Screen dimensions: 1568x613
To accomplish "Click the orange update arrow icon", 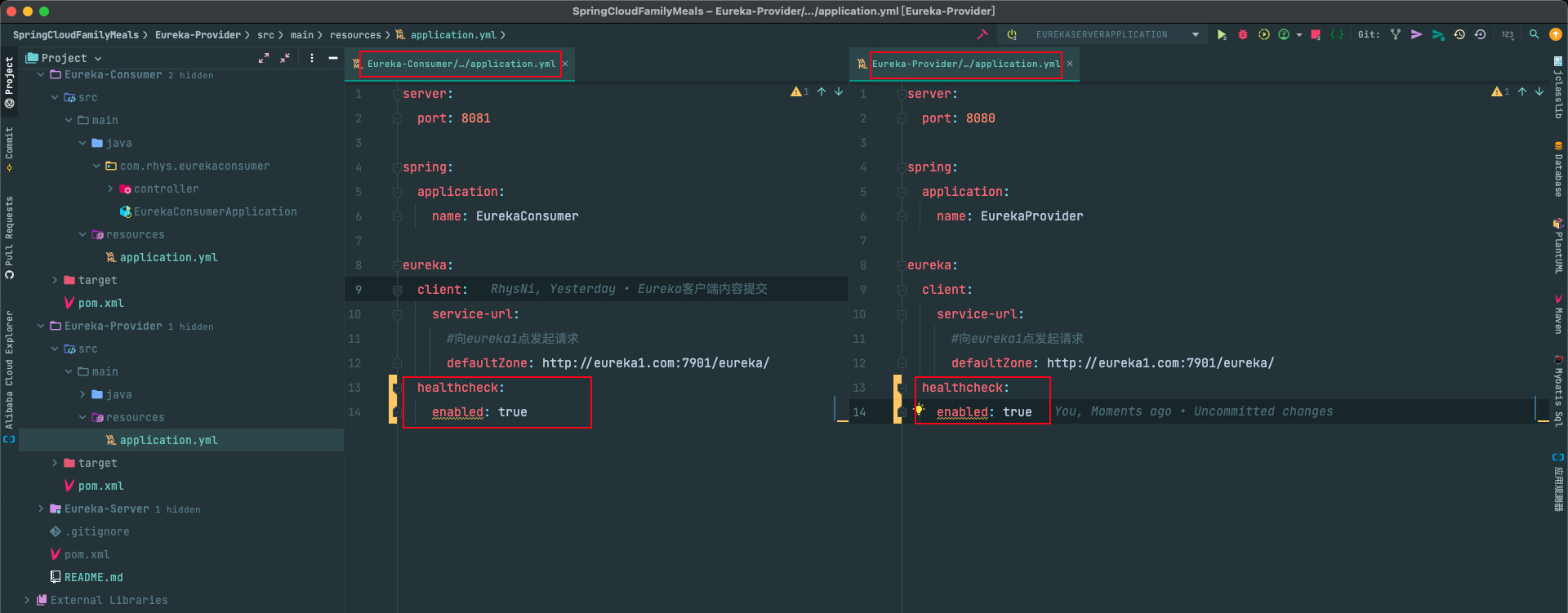I will 1556,34.
